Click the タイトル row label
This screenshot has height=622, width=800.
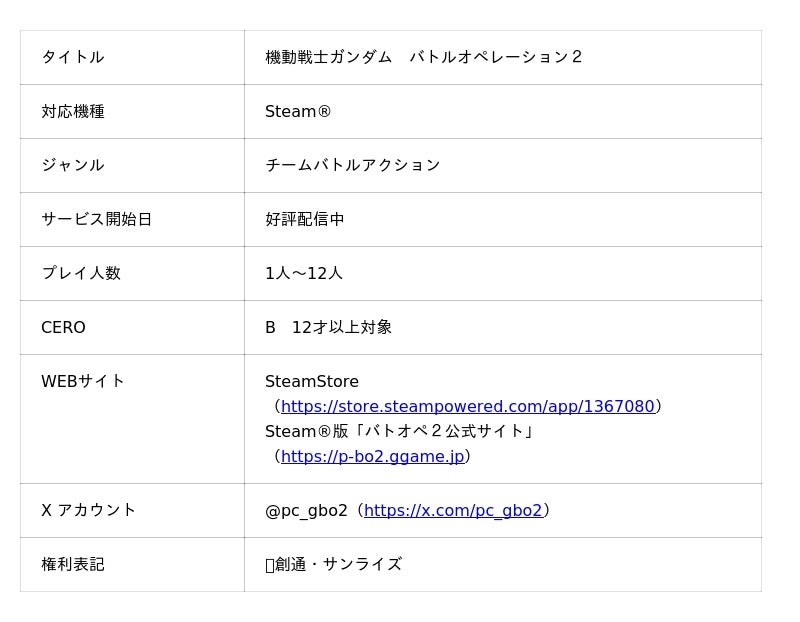(x=73, y=57)
